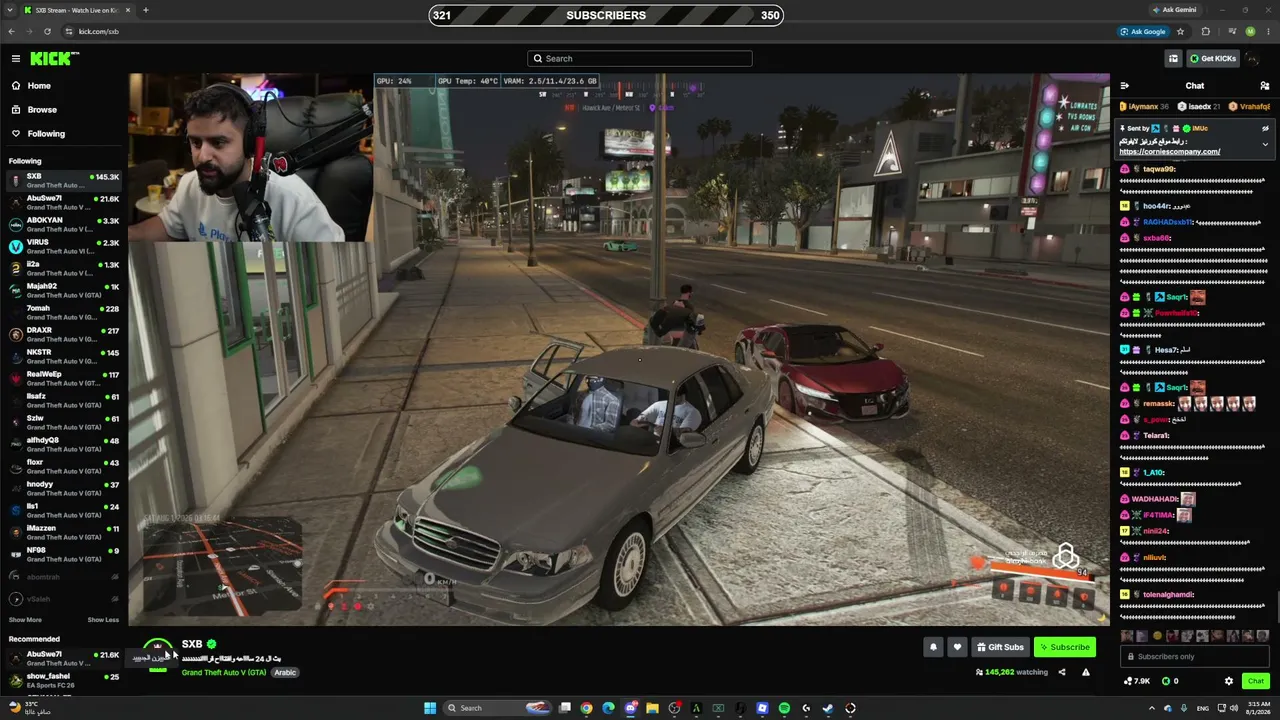This screenshot has width=1280, height=720.
Task: Click the Arabic language tag
Action: 285,673
